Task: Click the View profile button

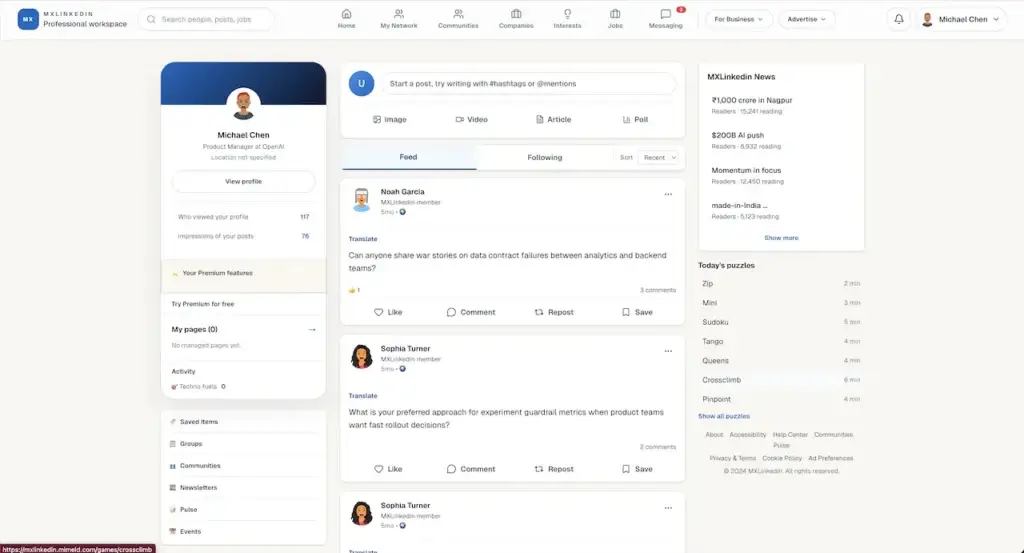Action: (x=243, y=182)
